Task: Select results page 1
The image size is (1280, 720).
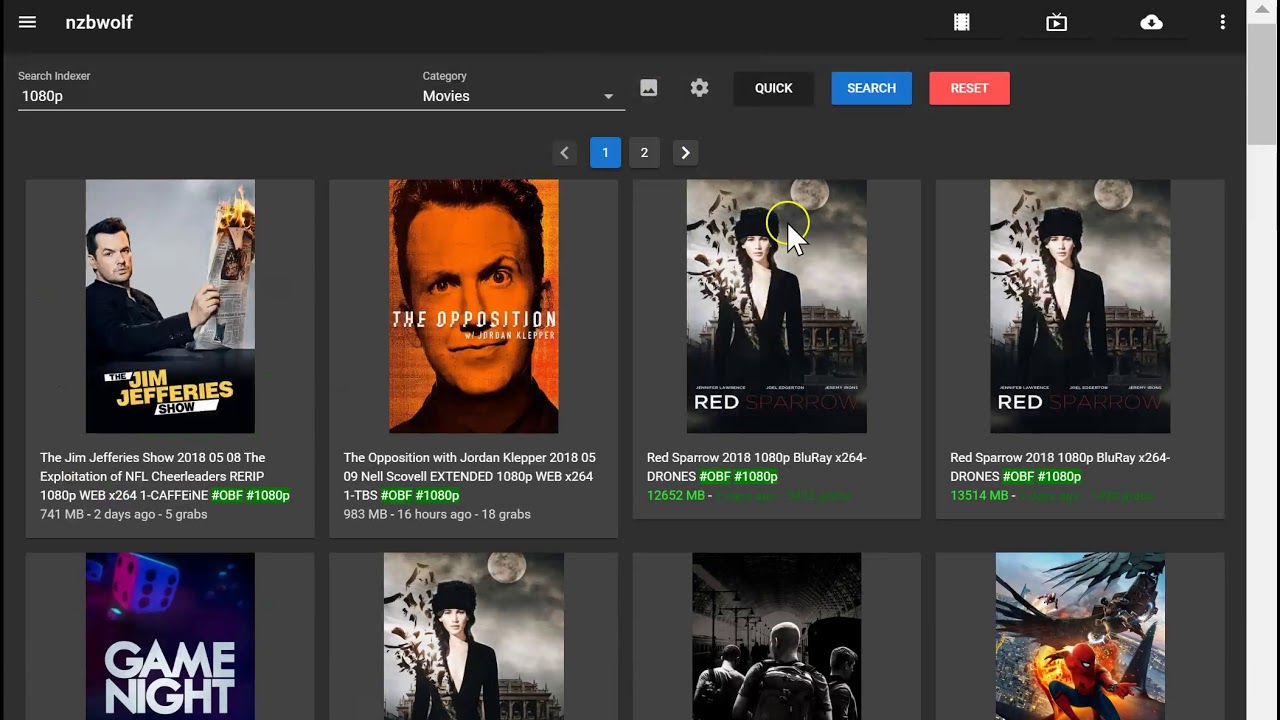Action: pos(605,153)
